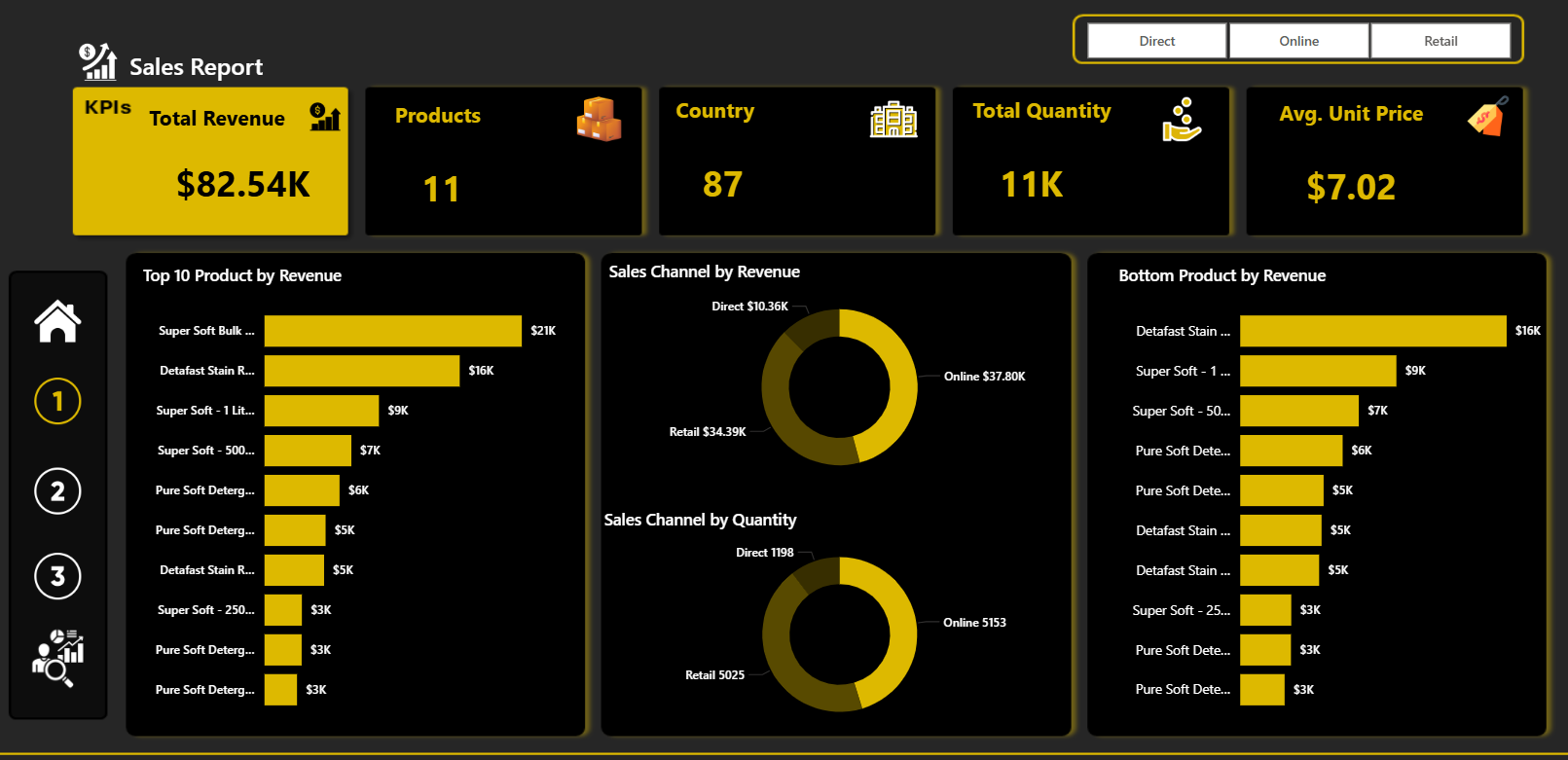The width and height of the screenshot is (1568, 760).
Task: Select the Super Soft - 1 Lit... $9K bar
Action: pyautogui.click(x=321, y=411)
